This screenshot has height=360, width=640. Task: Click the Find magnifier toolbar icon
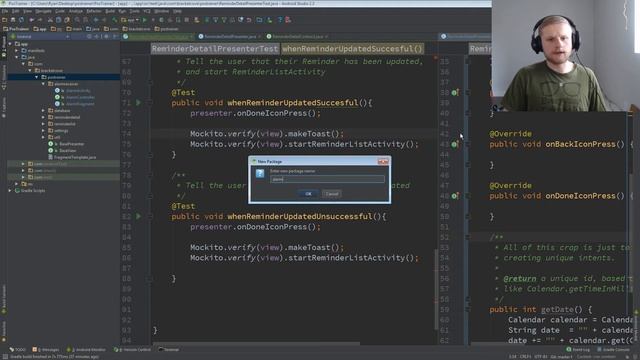point(77,20)
